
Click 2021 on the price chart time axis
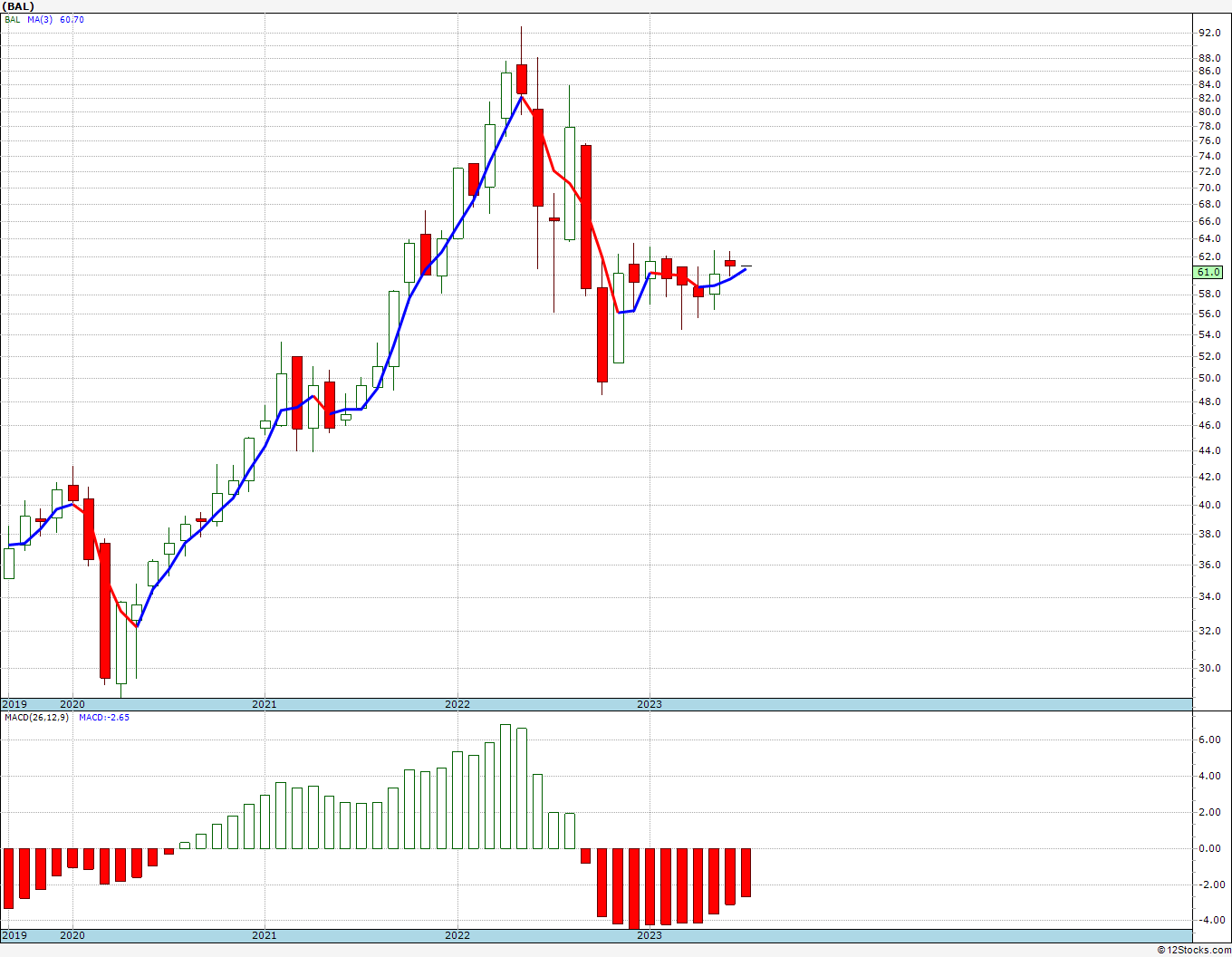pos(265,704)
